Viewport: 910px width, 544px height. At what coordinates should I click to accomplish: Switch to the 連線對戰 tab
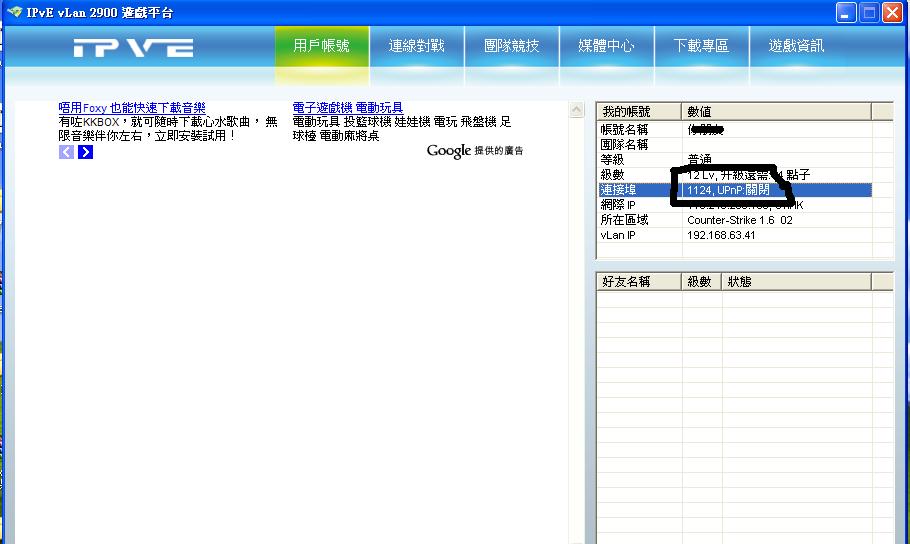coord(416,46)
